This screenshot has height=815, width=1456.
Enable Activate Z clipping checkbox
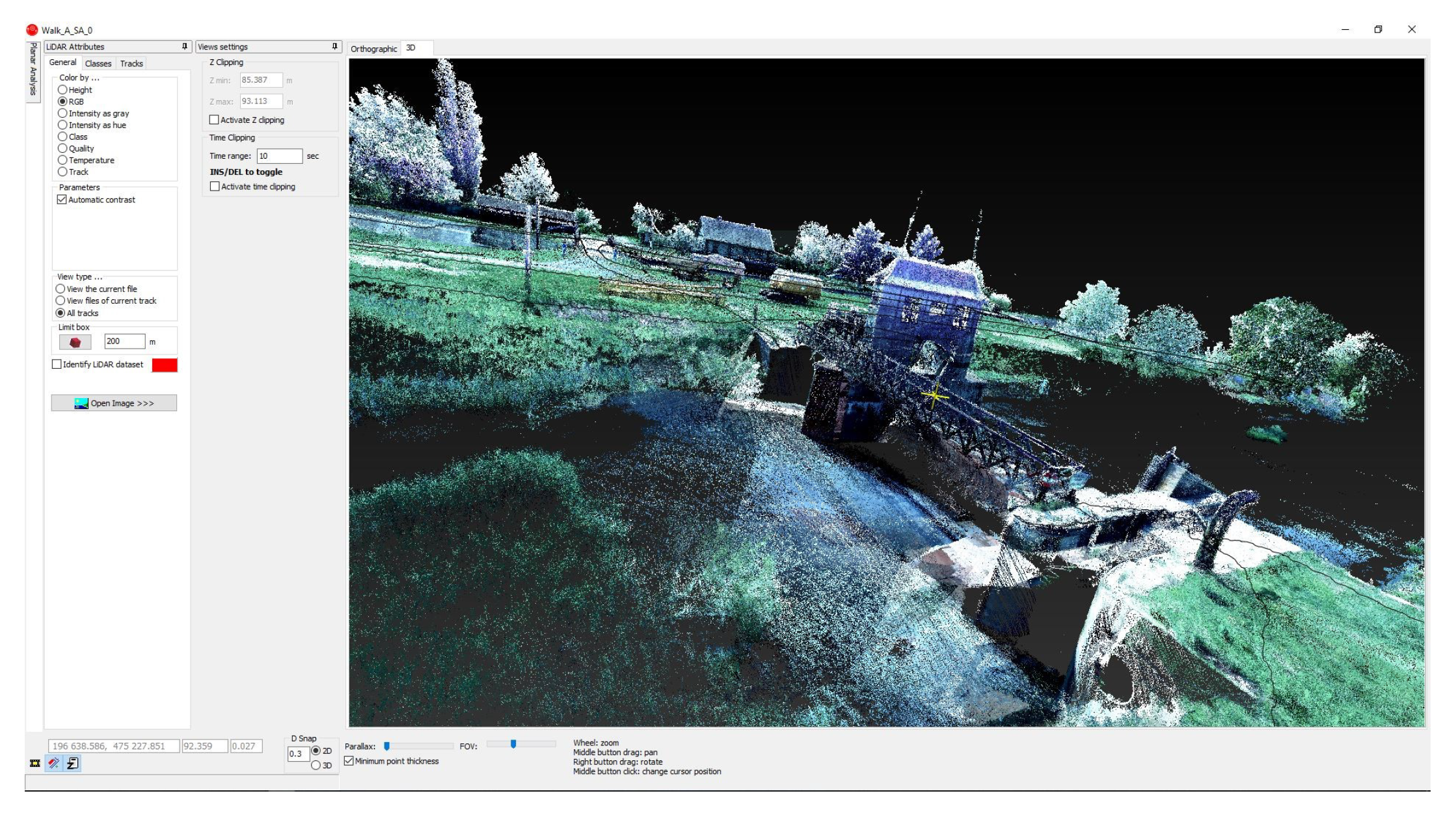214,120
